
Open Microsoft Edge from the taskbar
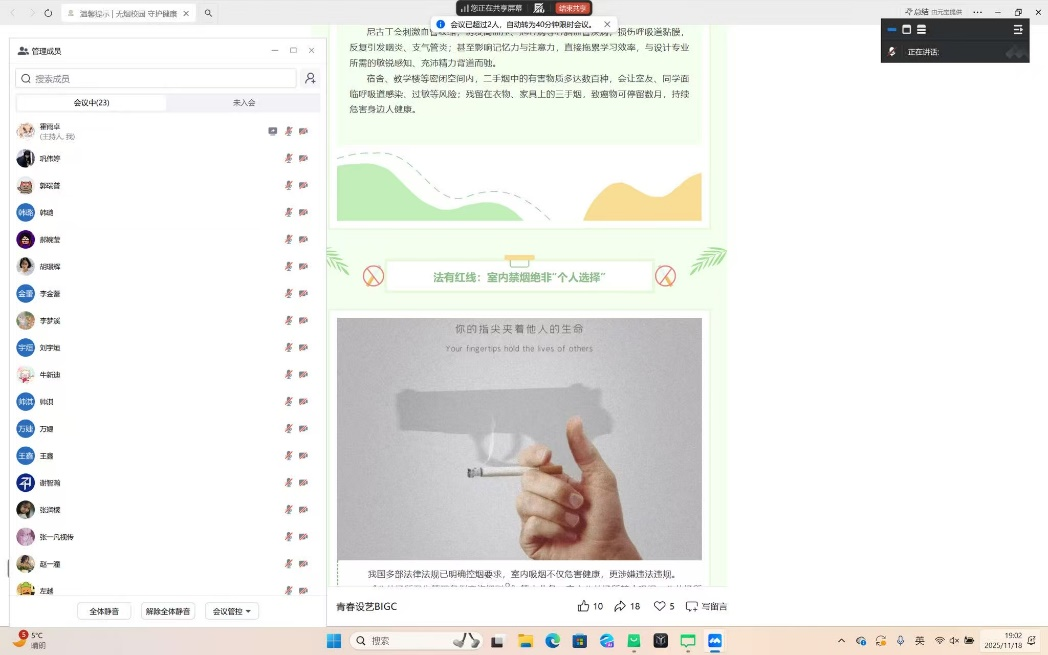coord(552,641)
